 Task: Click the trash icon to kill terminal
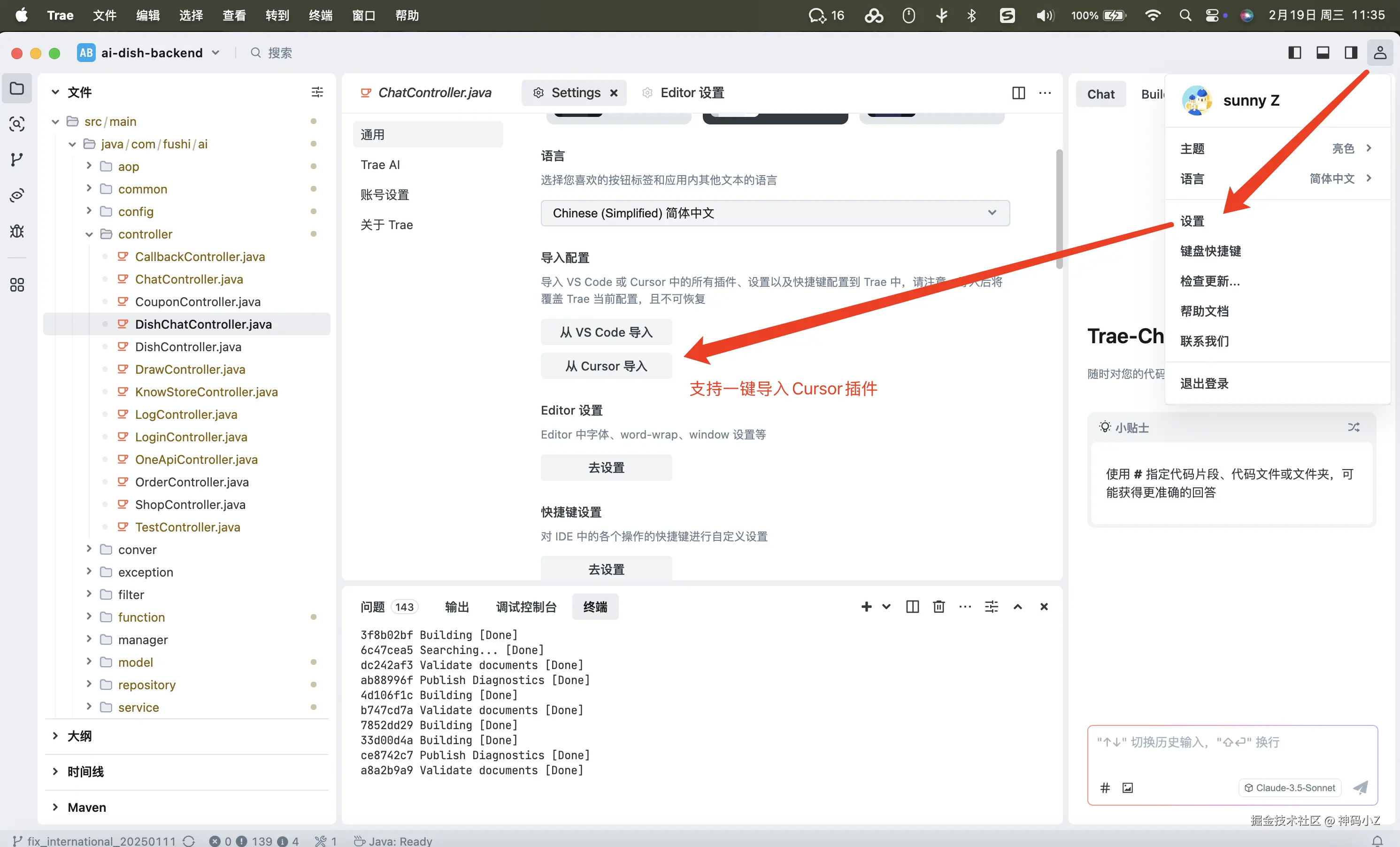click(x=938, y=607)
